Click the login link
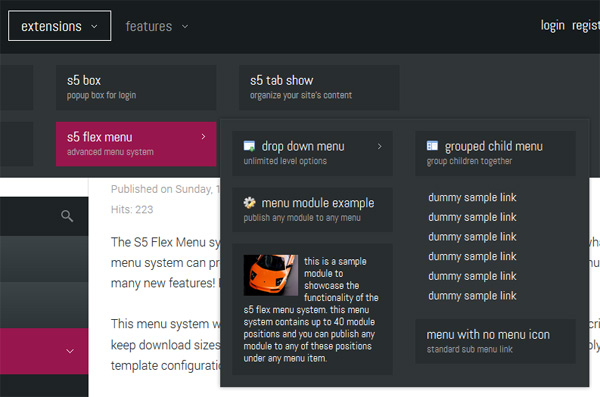 [x=553, y=26]
